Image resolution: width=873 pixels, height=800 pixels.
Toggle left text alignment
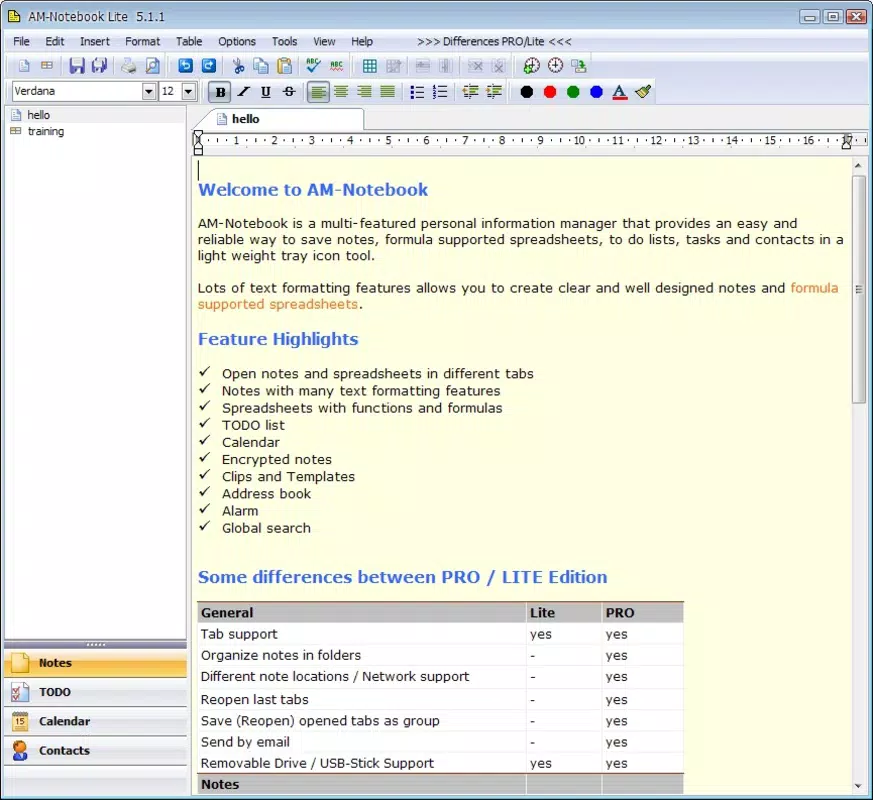click(x=318, y=92)
